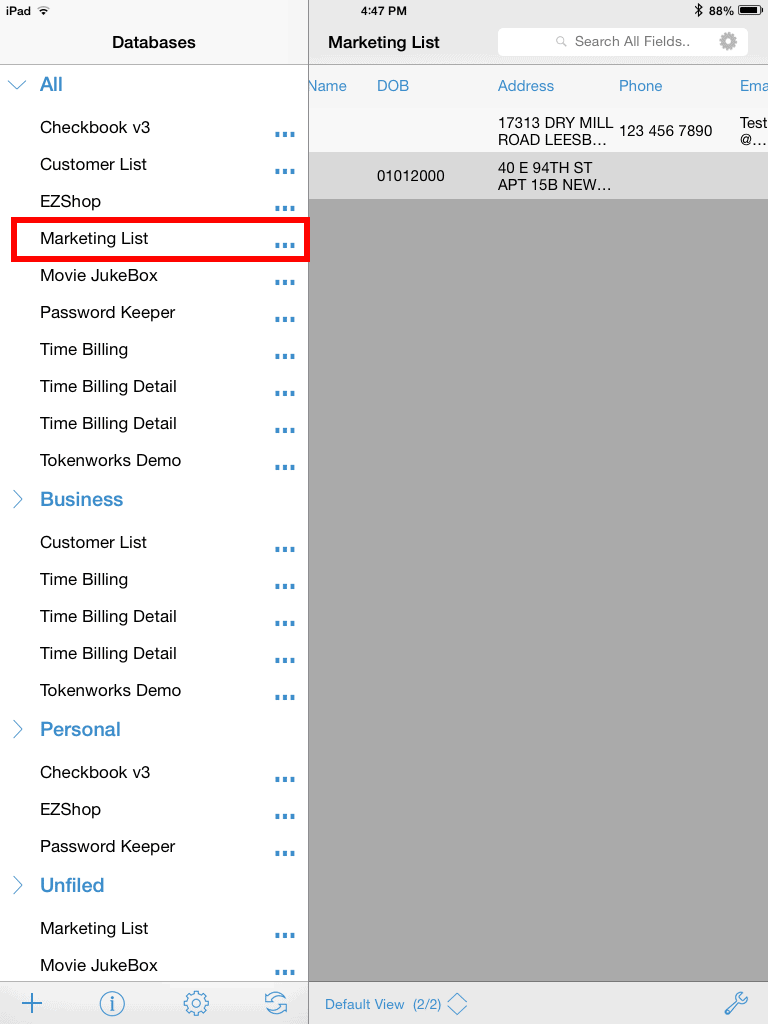Collapse the All category chevron
The width and height of the screenshot is (768, 1024).
(x=17, y=85)
